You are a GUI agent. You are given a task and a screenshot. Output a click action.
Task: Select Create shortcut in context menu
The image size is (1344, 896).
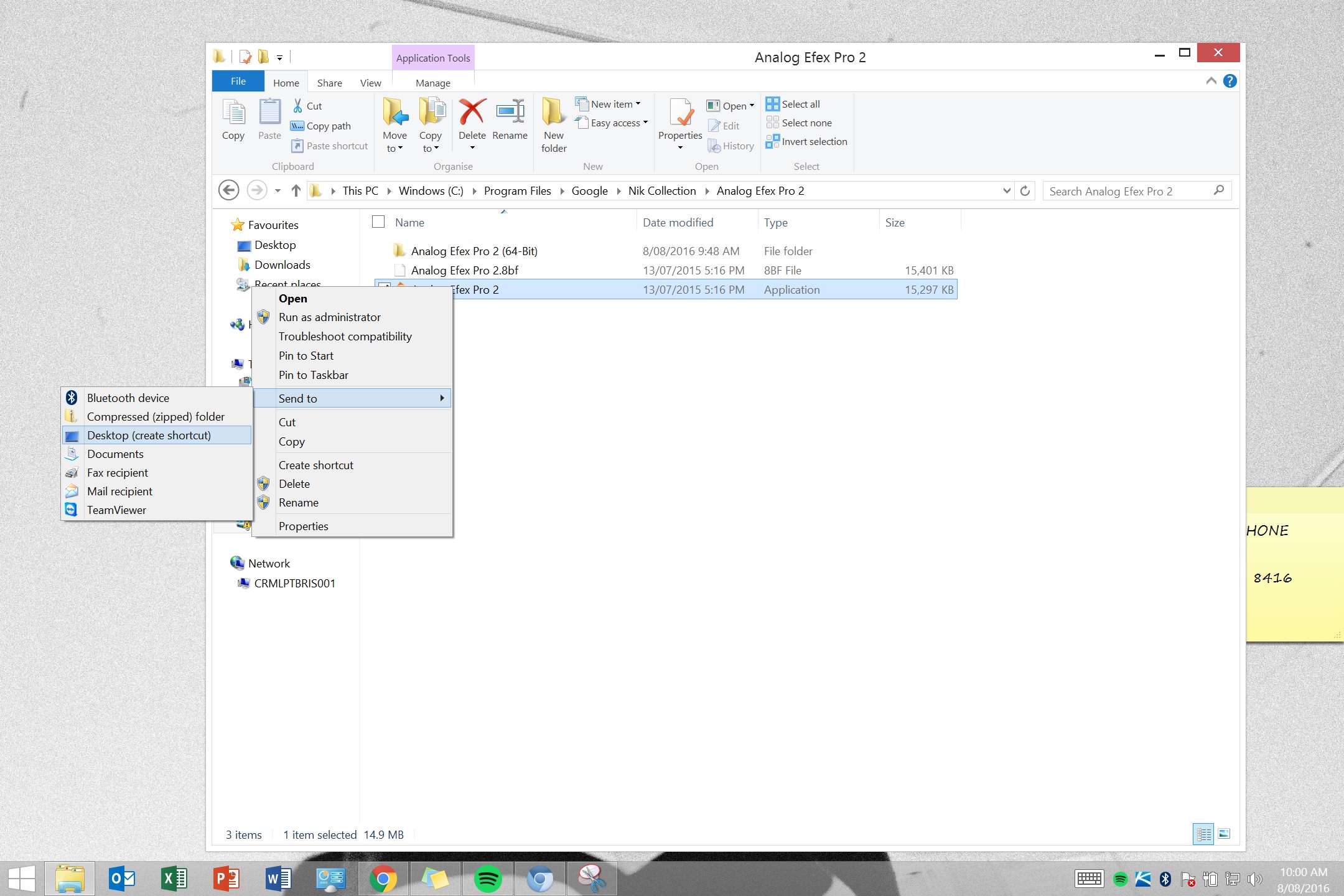[x=352, y=465]
